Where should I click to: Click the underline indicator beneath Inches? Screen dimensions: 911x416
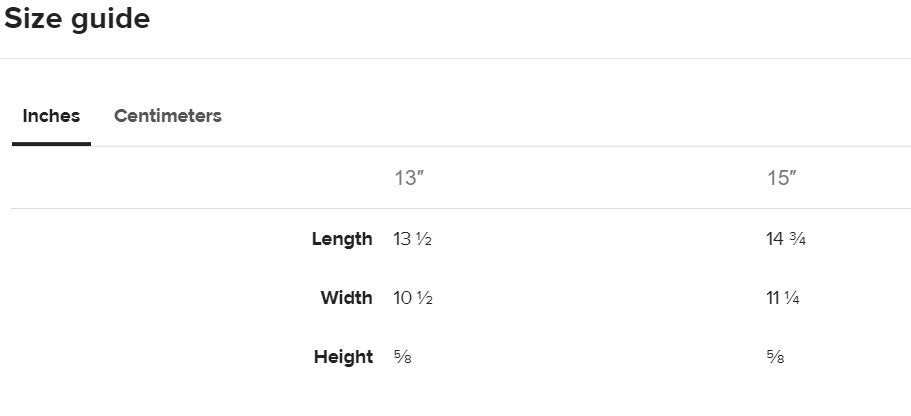coord(51,144)
